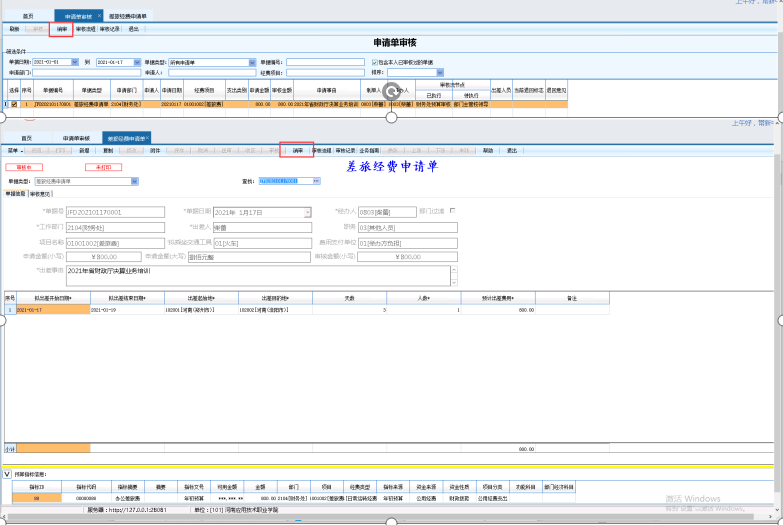This screenshot has width=783, height=525.
Task: Click the 申请事由 column header in list
Action: point(327,90)
